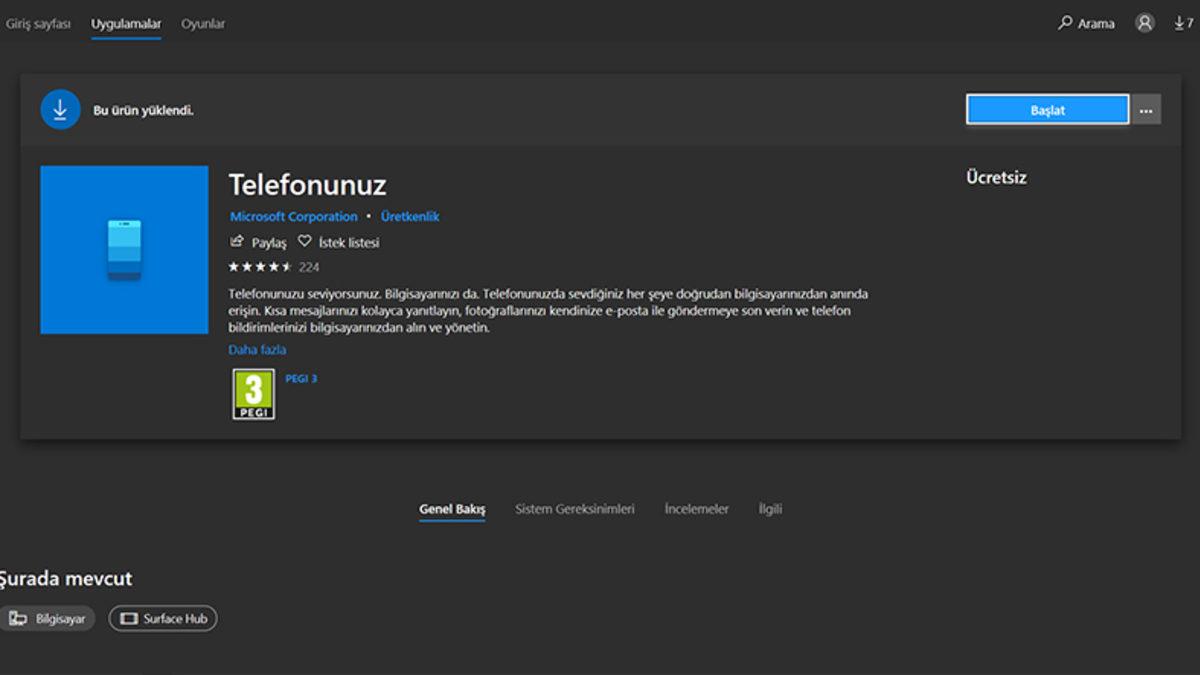The height and width of the screenshot is (675, 1200).
Task: Open downloads showing 7 items
Action: (1182, 22)
